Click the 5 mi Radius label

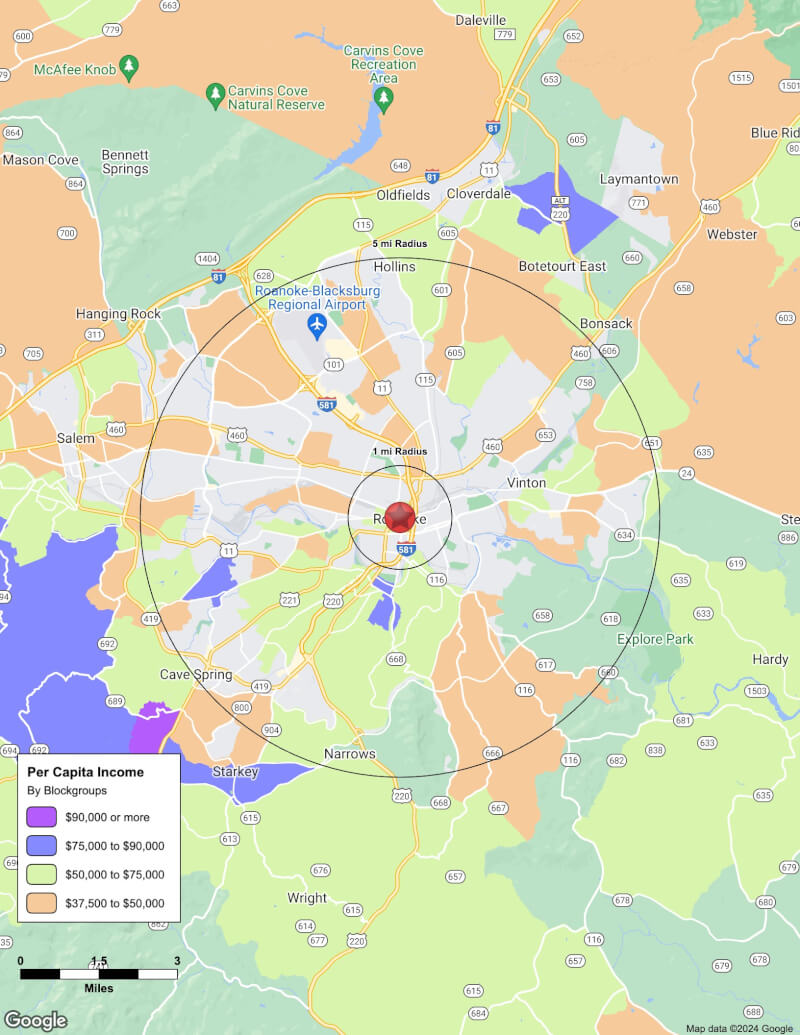click(400, 244)
